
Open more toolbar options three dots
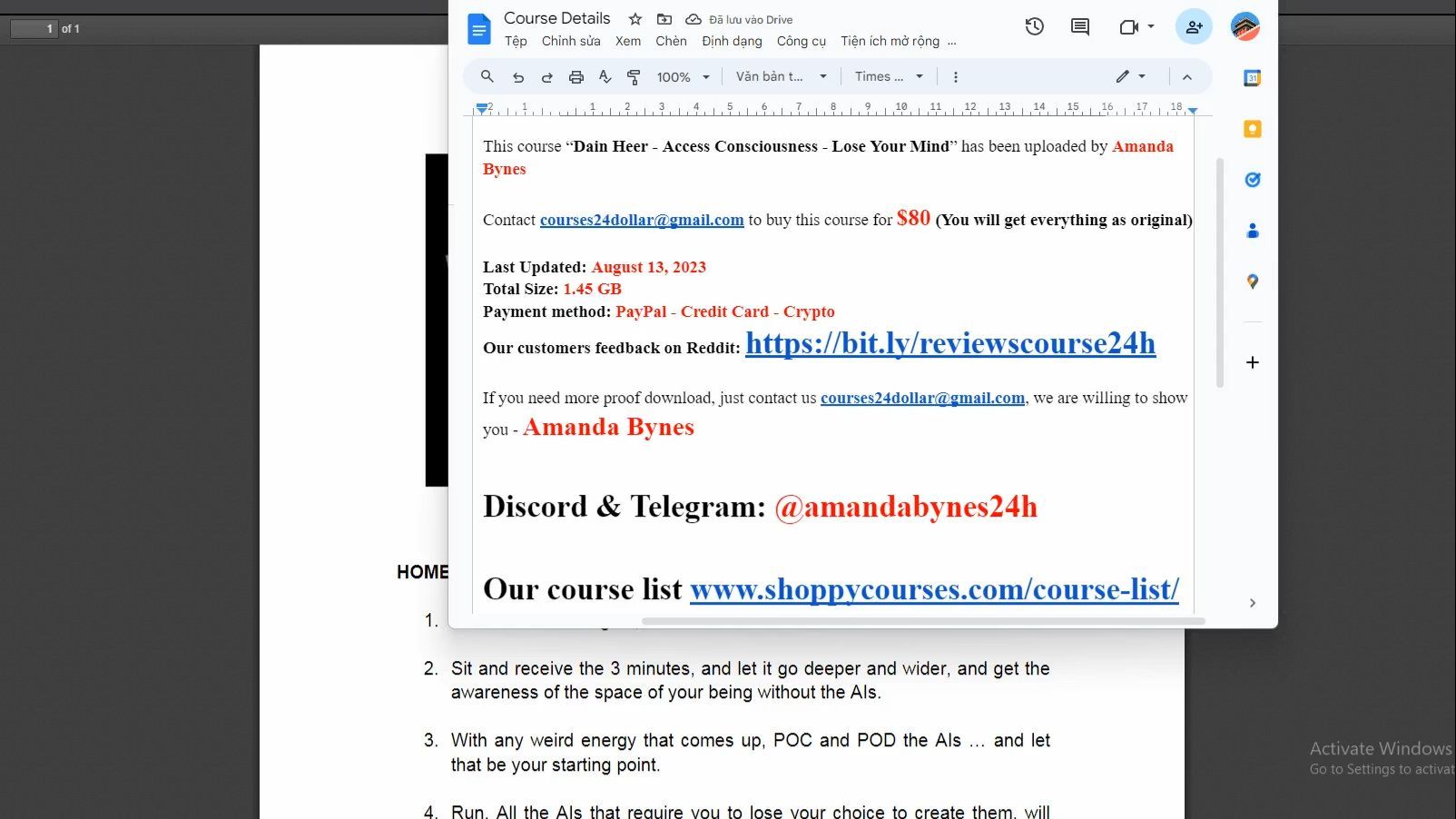pos(955,77)
